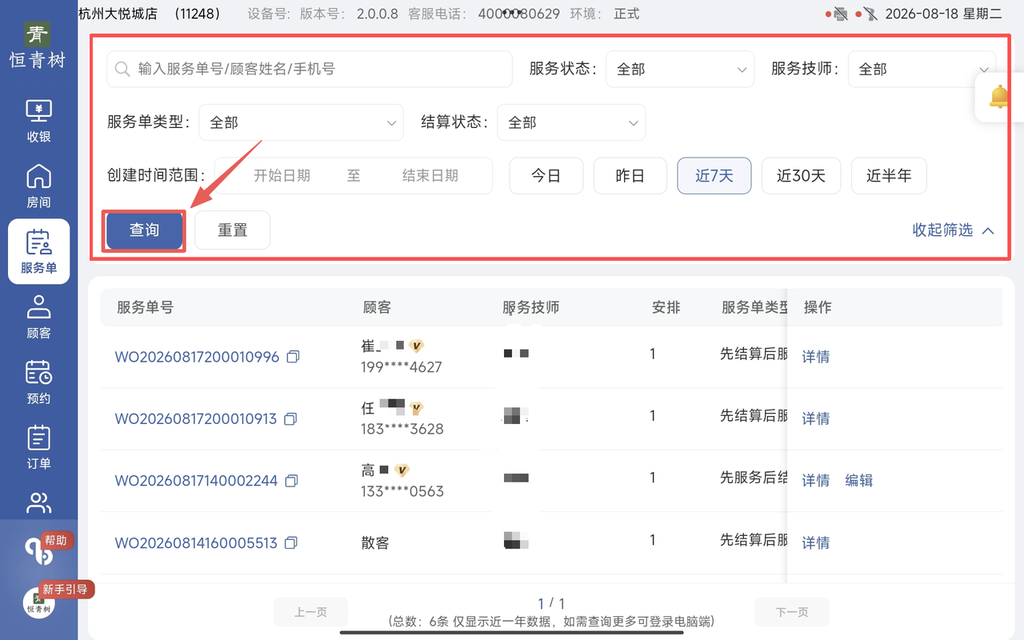Open the 服务状态 dropdown

(680, 69)
